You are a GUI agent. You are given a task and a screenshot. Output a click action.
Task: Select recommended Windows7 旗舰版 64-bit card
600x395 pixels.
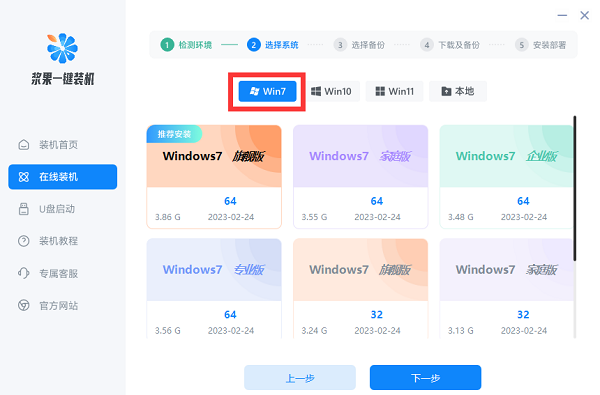pos(214,176)
